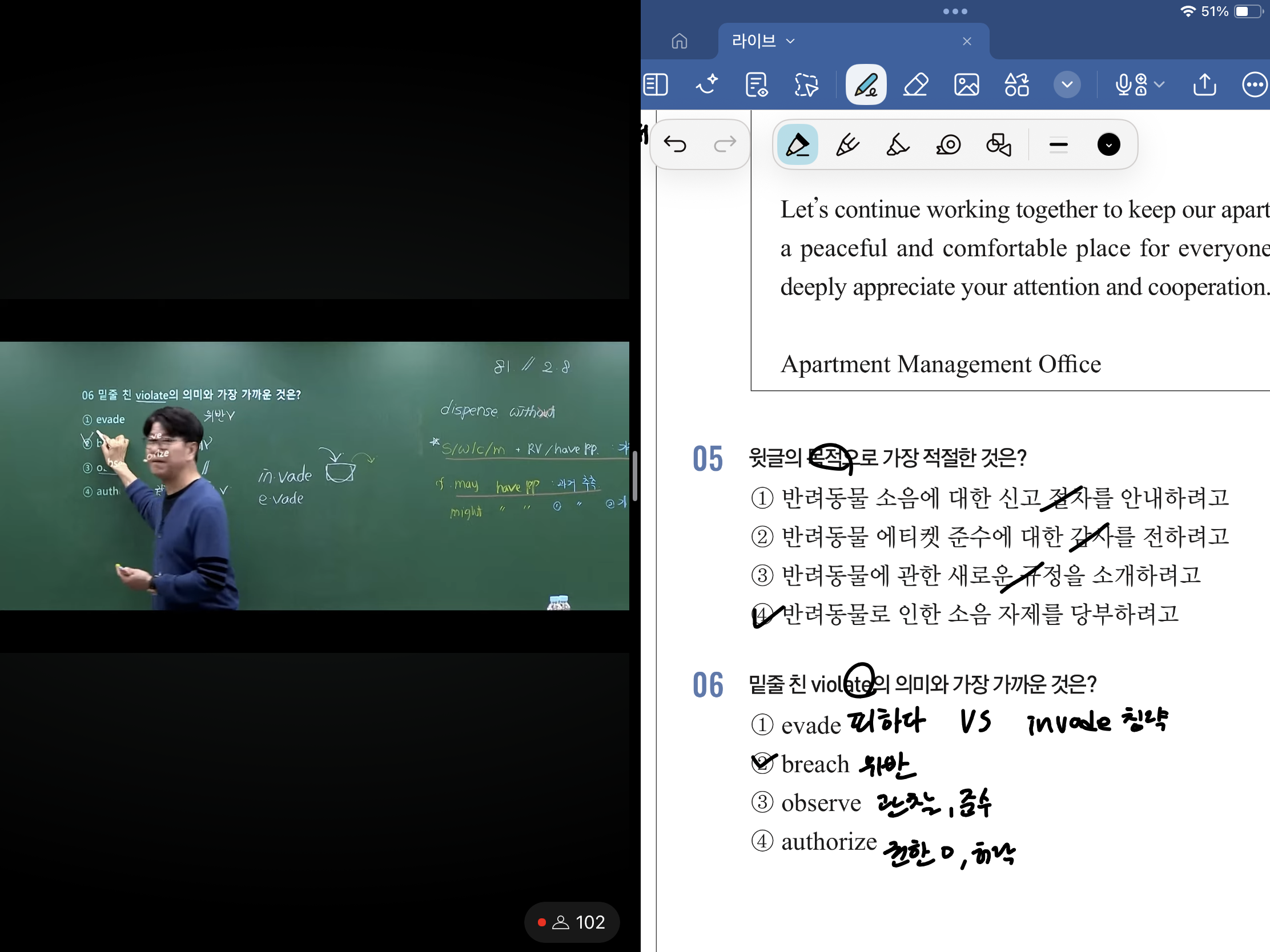
Task: Activate the pen drawing mode toggle
Action: coord(866,85)
